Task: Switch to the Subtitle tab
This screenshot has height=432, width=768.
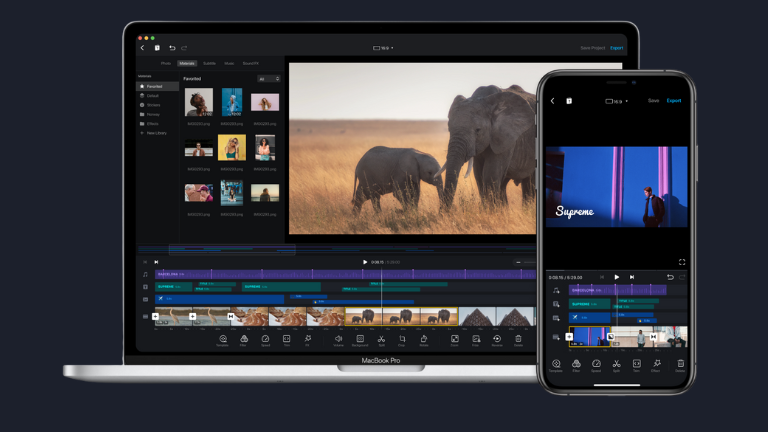Action: tap(209, 63)
